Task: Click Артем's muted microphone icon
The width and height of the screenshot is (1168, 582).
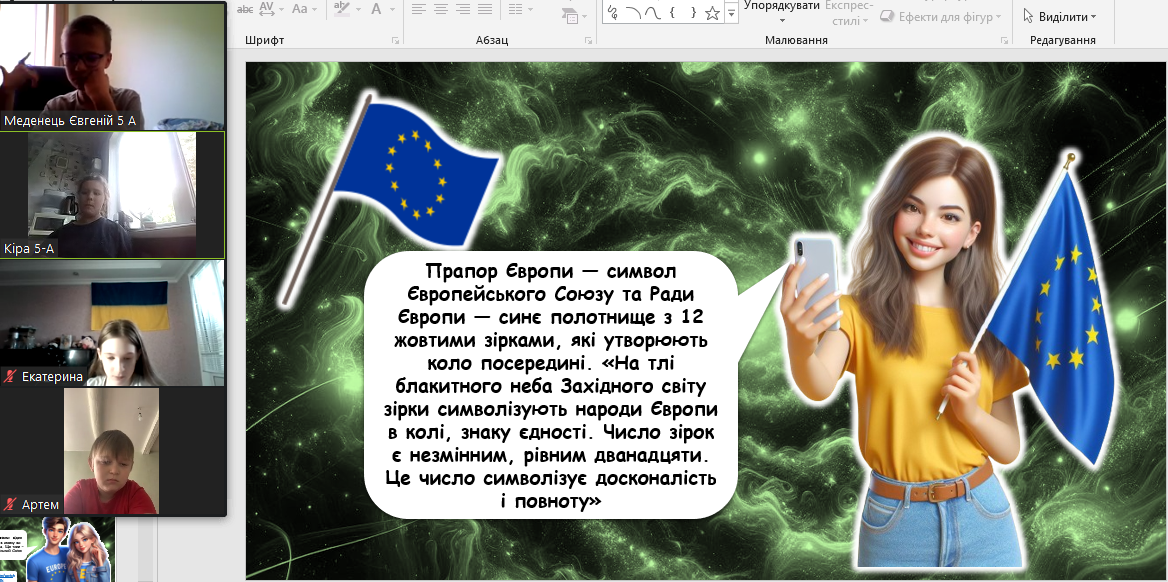Action: [x=10, y=505]
